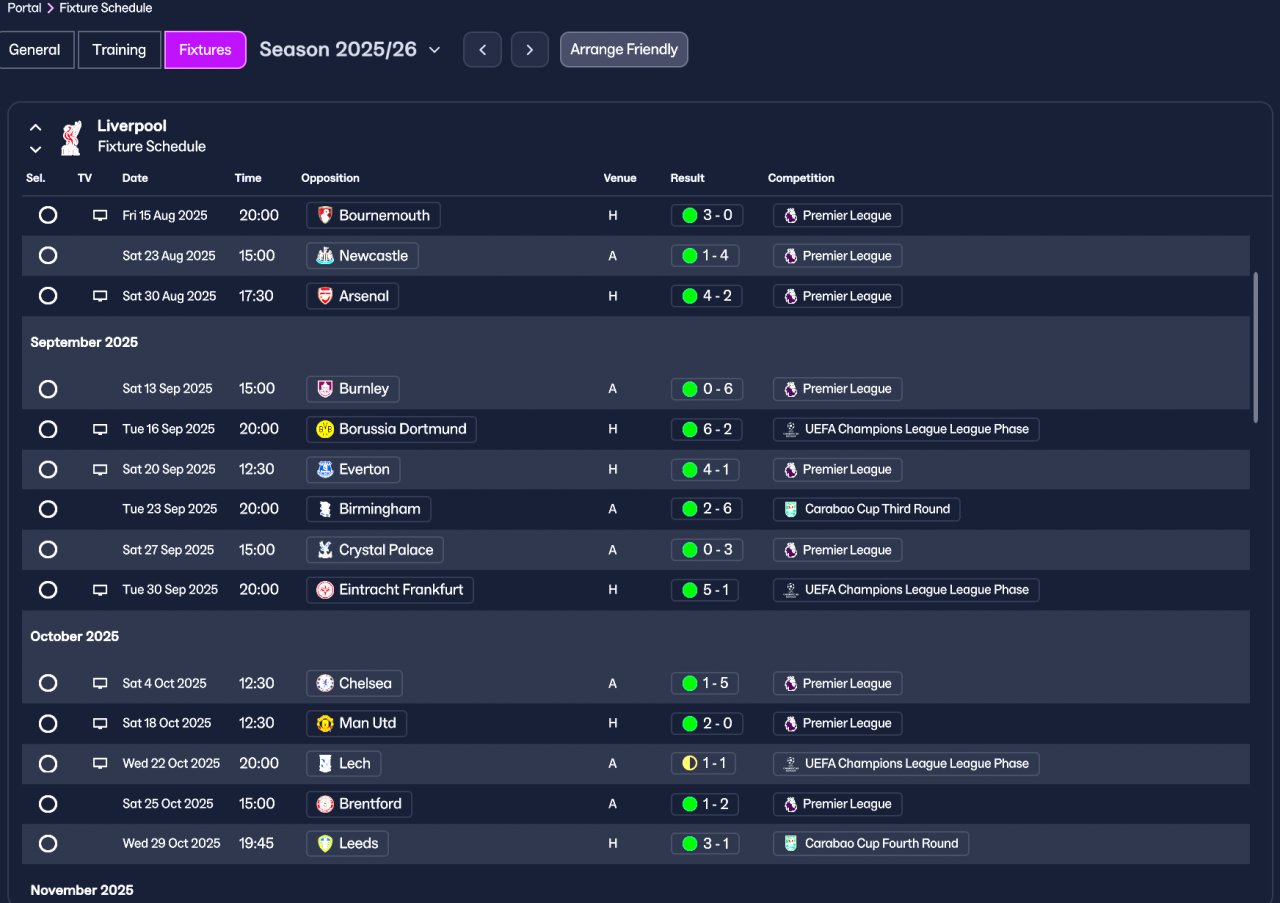Click the Man Utd club badge

pyautogui.click(x=325, y=723)
